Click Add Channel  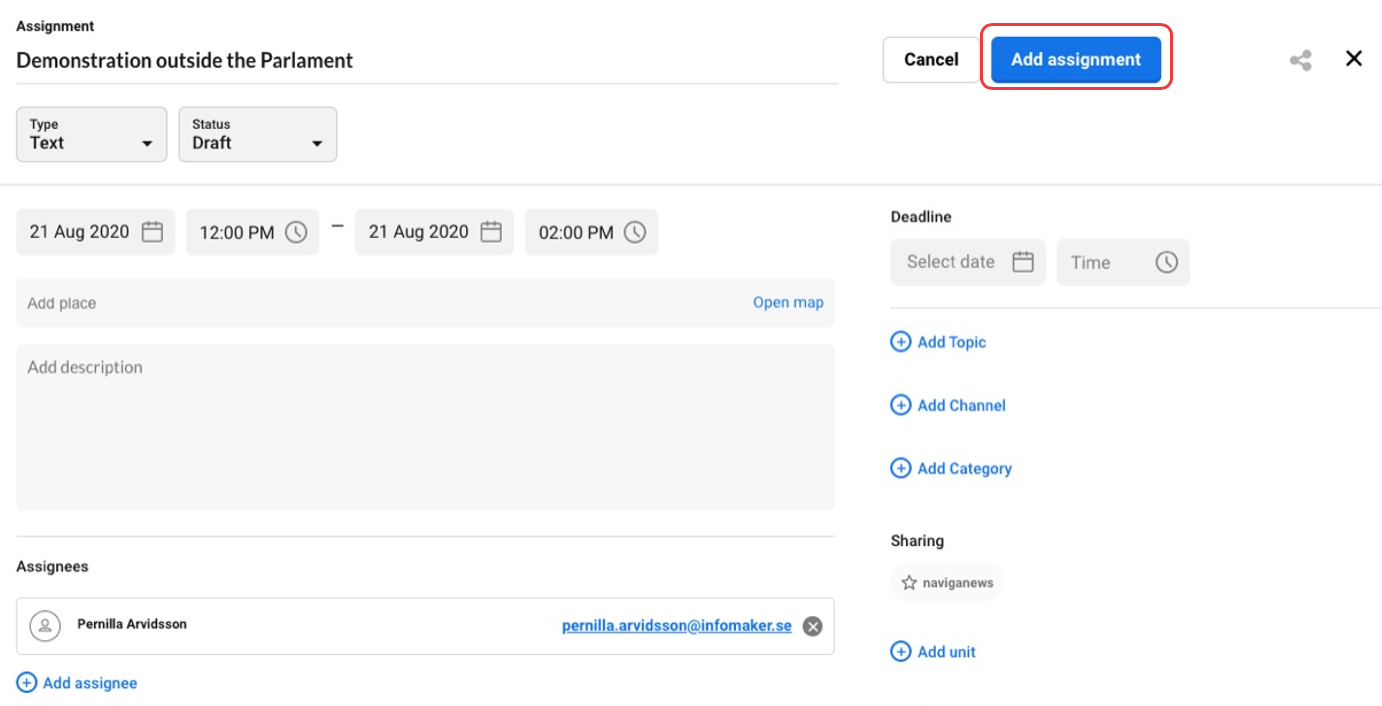pyautogui.click(x=948, y=405)
